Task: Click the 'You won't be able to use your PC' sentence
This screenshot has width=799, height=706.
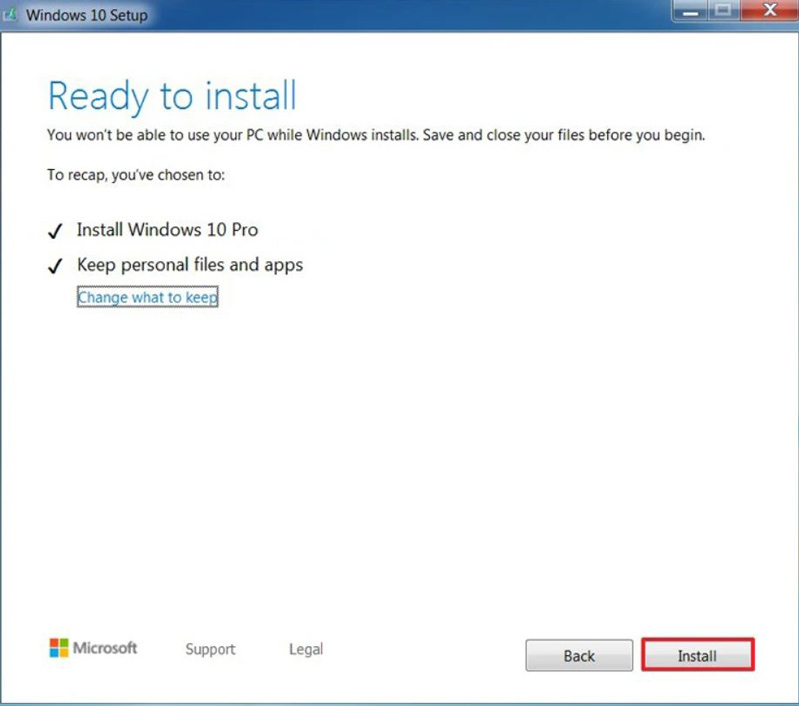Action: [x=376, y=135]
